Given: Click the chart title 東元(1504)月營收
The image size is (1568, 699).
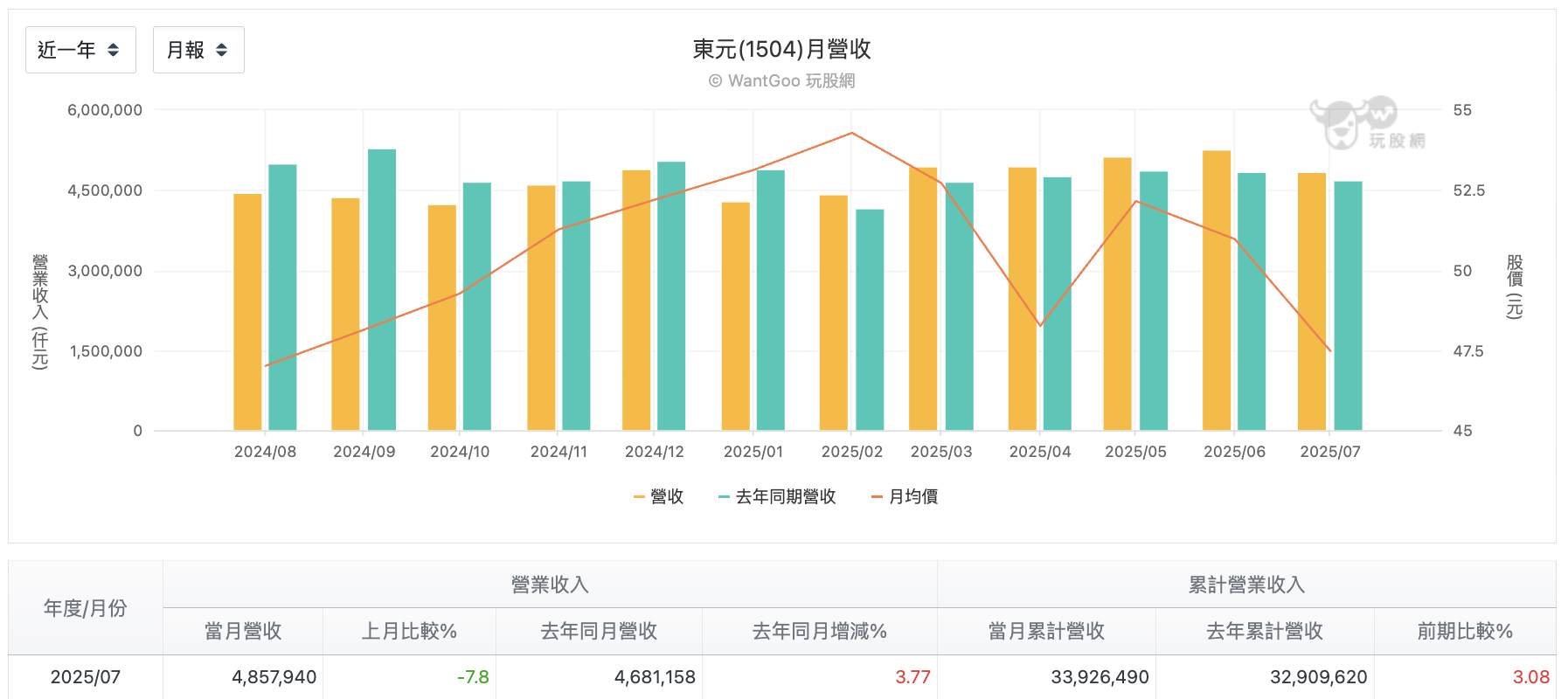Looking at the screenshot, I should [x=782, y=49].
